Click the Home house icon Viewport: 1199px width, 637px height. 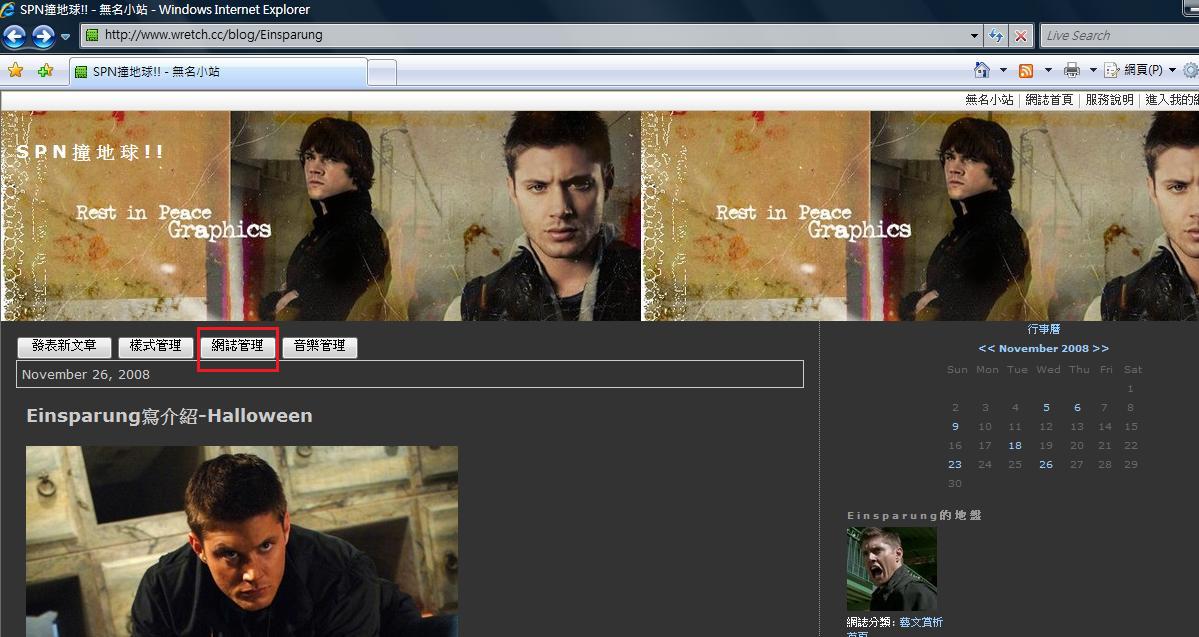click(x=982, y=70)
